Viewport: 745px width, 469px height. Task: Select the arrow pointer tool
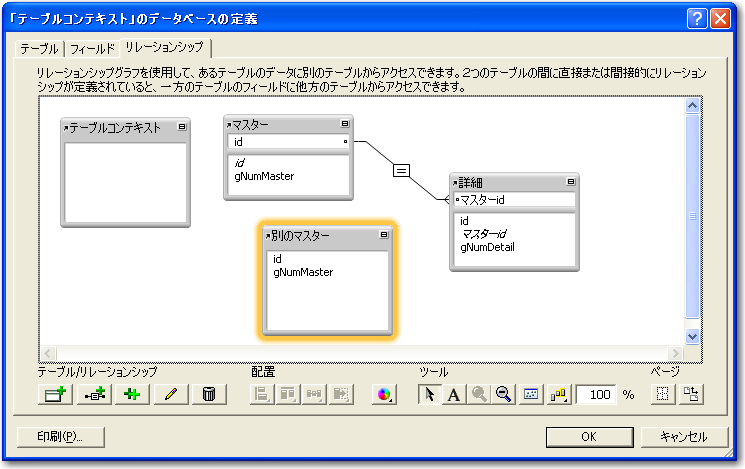(429, 395)
